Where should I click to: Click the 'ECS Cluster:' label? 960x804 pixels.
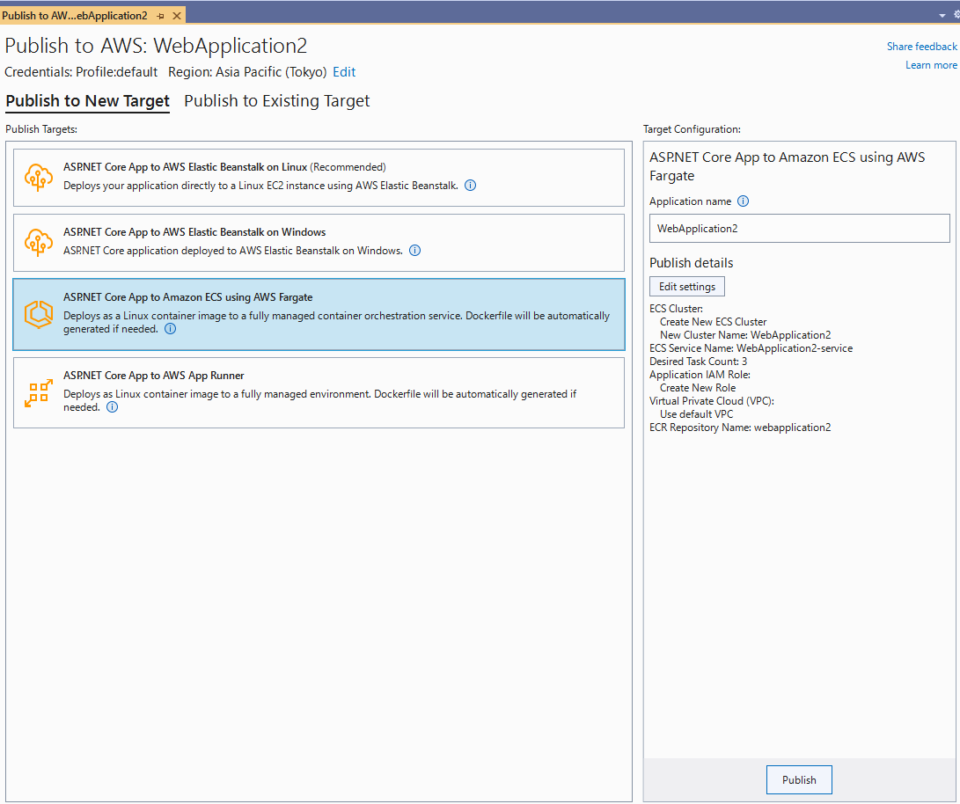(676, 309)
